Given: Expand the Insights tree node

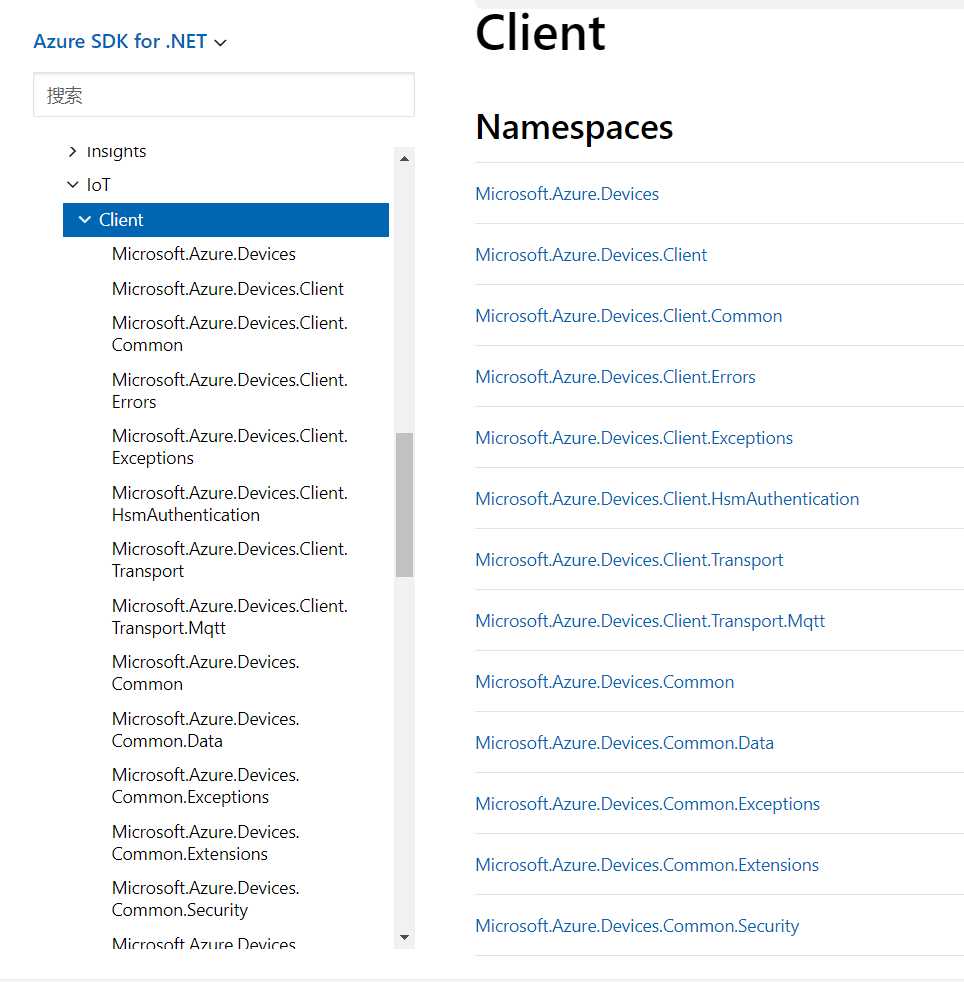Looking at the screenshot, I should [x=73, y=151].
